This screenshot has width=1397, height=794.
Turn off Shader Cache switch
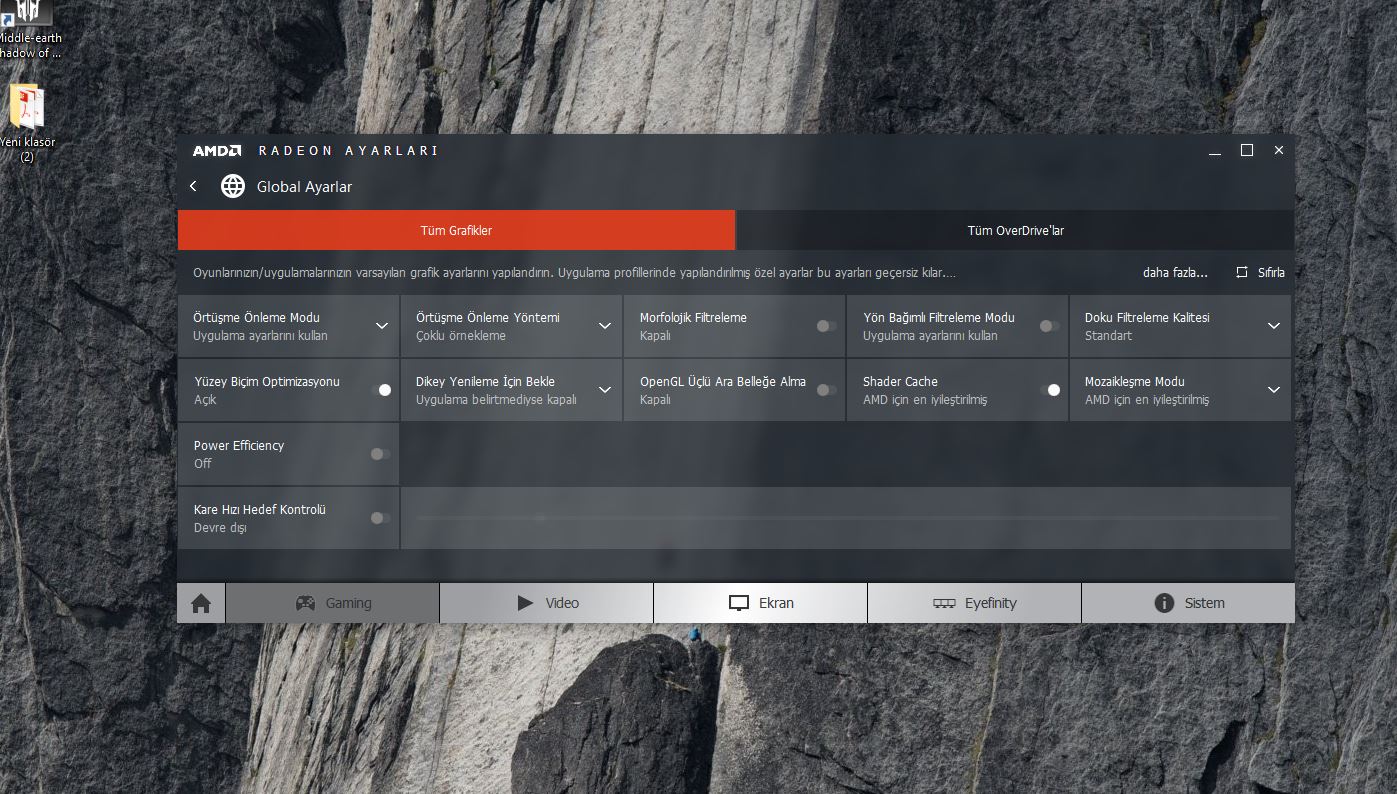point(1049,390)
